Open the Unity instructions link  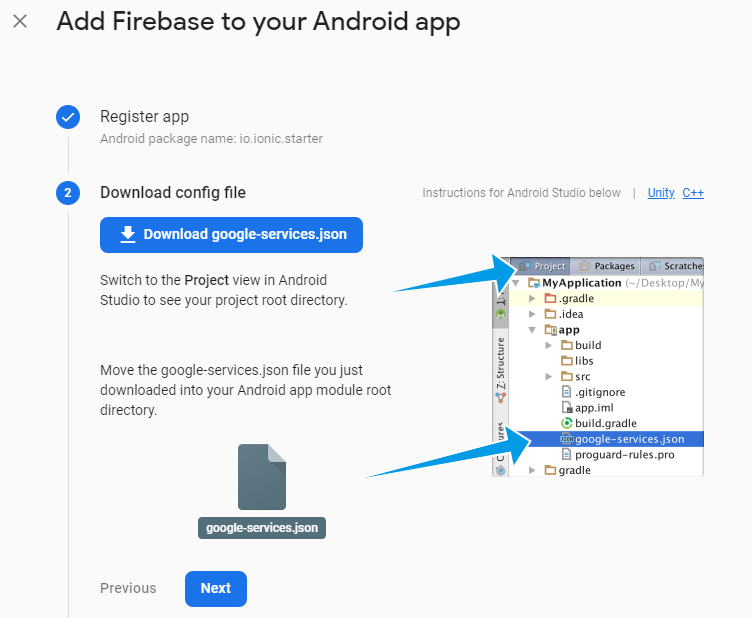(661, 193)
